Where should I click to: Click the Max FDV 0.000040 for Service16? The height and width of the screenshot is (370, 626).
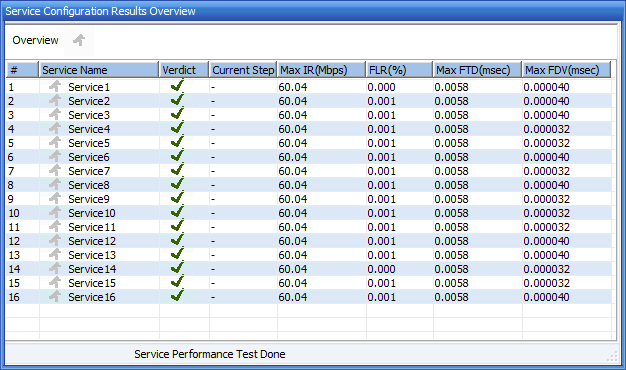click(547, 297)
